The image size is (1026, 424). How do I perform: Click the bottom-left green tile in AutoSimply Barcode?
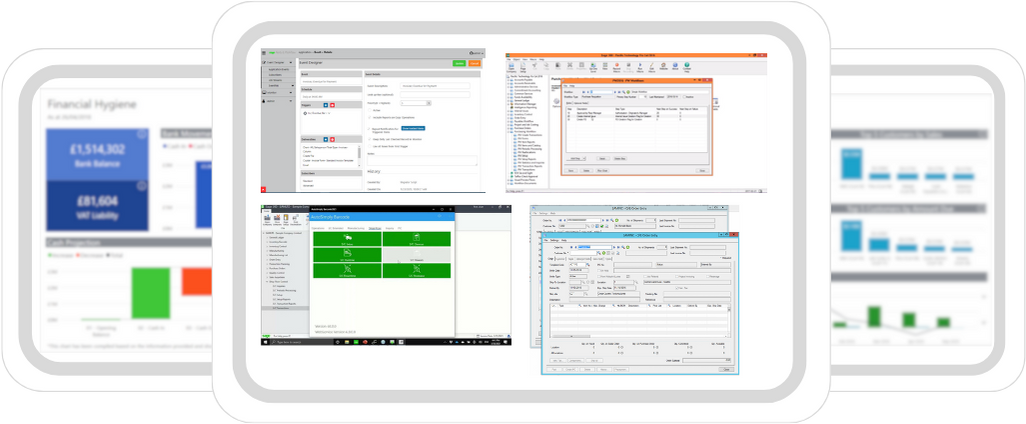[x=346, y=268]
